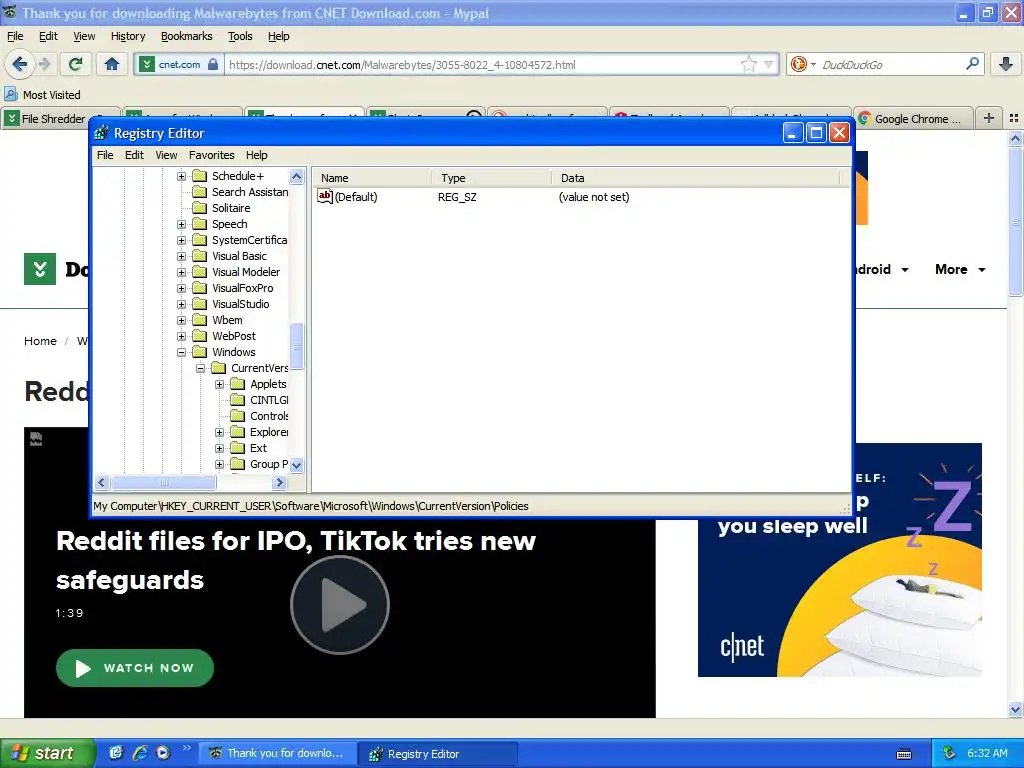Screen dimensions: 1024x768
Task: Open Registry Editor Favorites menu
Action: point(212,155)
